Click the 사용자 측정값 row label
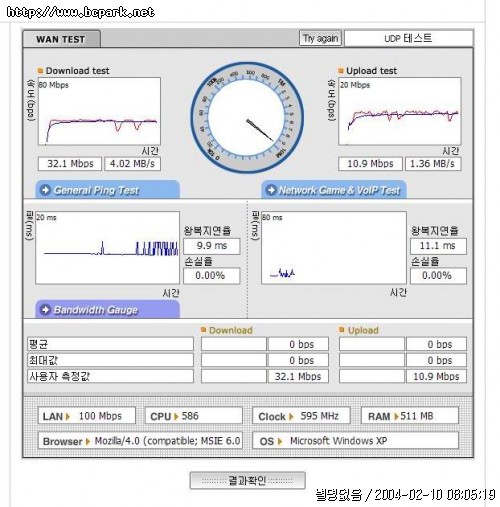This screenshot has height=507, width=500. coord(110,376)
